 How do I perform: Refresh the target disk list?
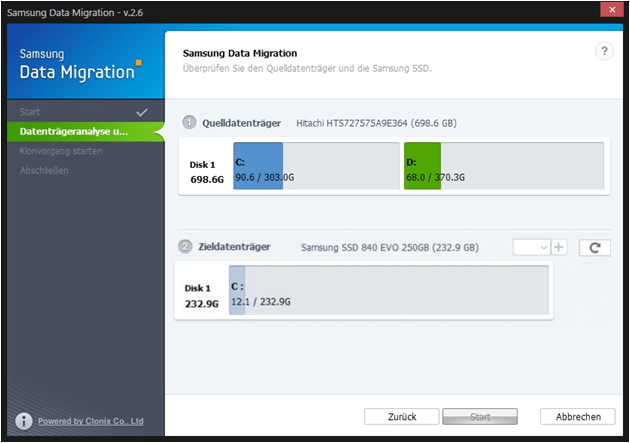point(595,247)
